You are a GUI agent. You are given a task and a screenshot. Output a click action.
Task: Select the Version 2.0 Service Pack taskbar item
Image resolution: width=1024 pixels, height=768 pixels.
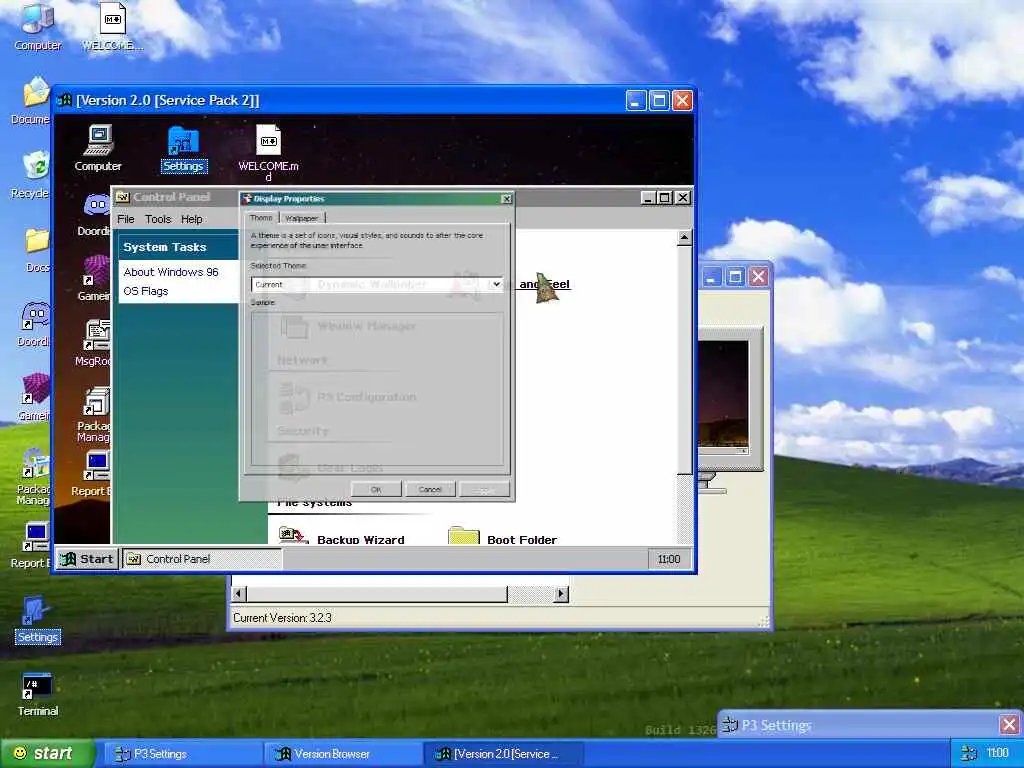[x=504, y=754]
